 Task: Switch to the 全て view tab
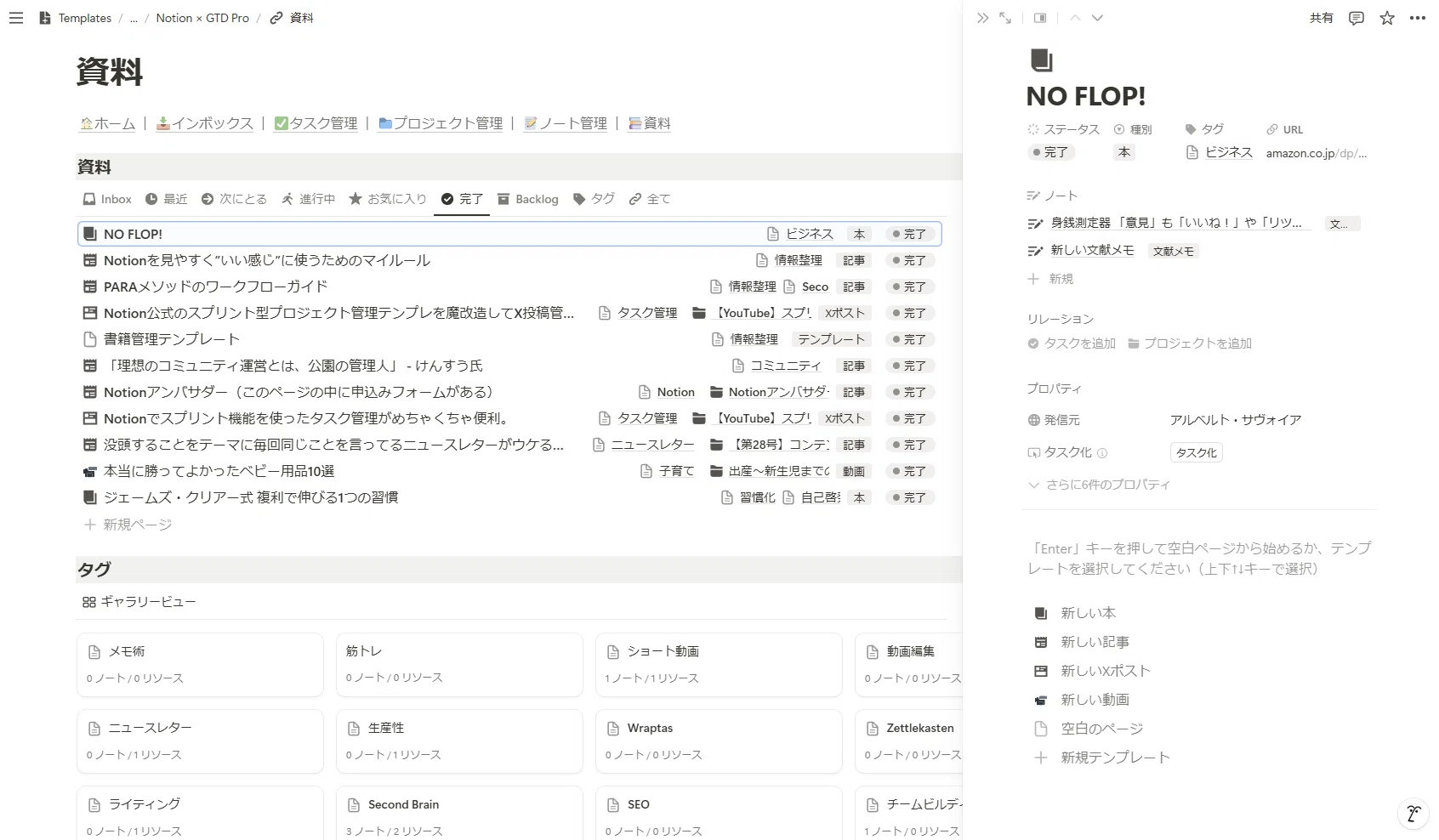pos(650,199)
